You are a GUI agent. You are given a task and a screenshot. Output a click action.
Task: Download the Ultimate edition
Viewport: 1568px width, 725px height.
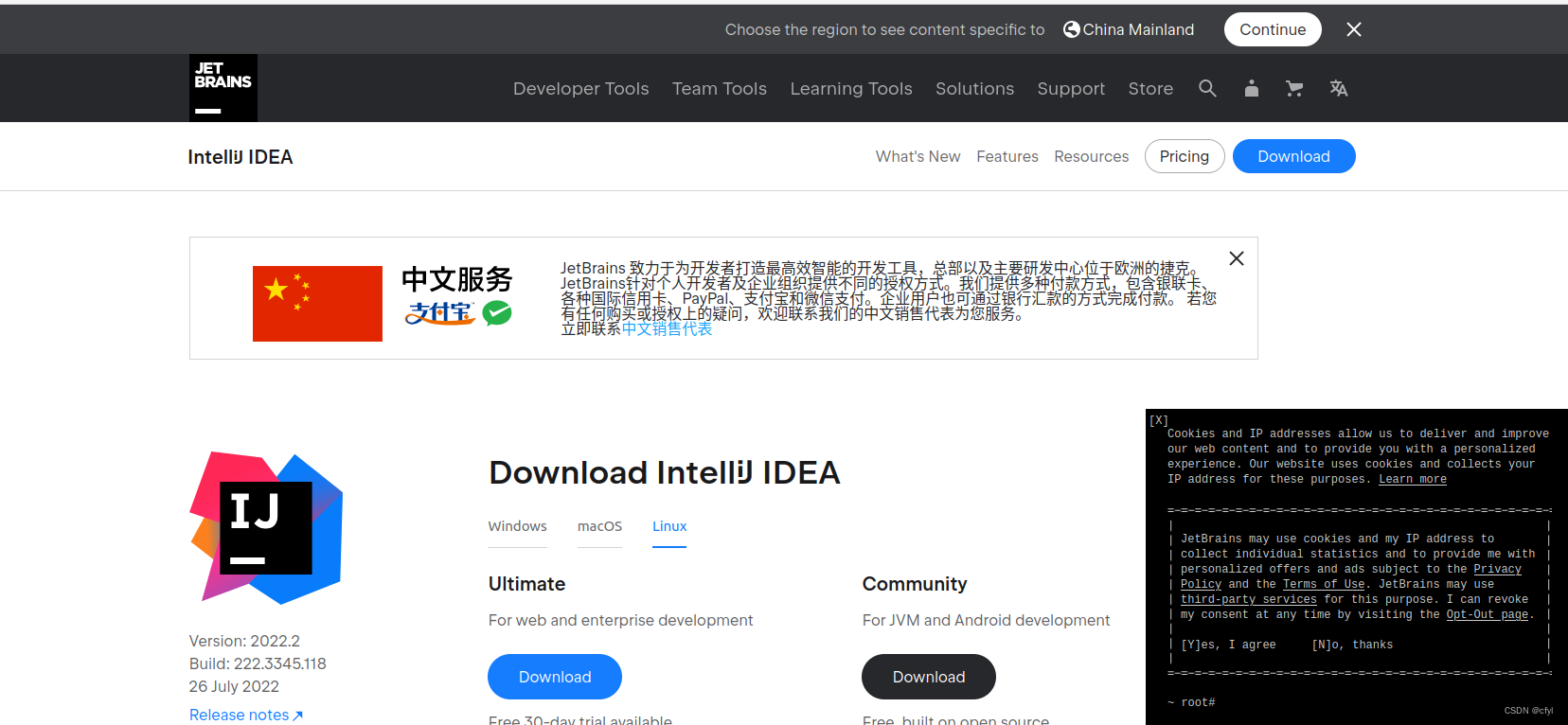click(x=555, y=677)
